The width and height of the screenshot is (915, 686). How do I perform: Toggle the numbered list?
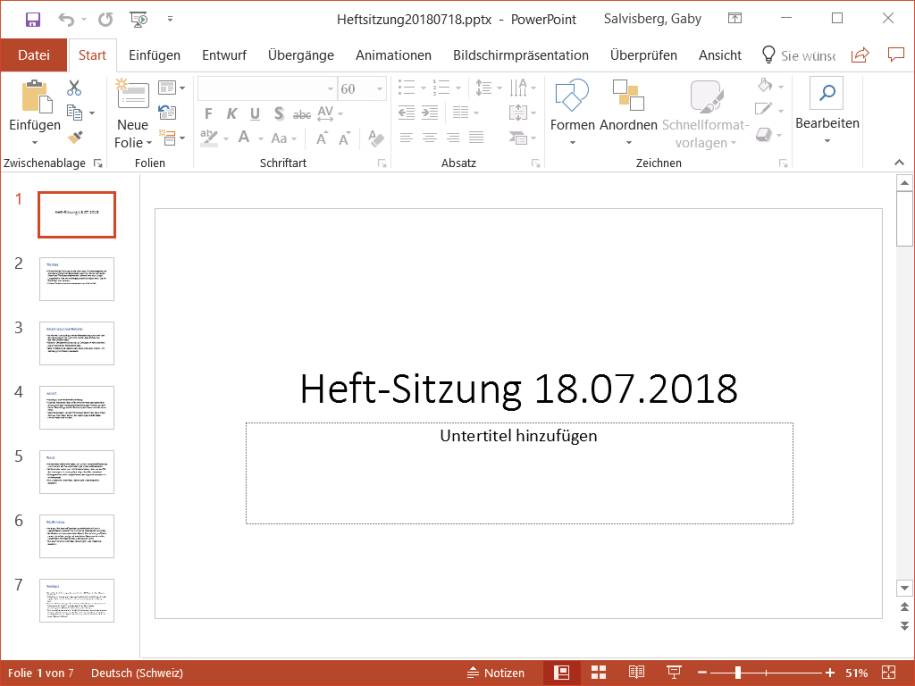441,88
